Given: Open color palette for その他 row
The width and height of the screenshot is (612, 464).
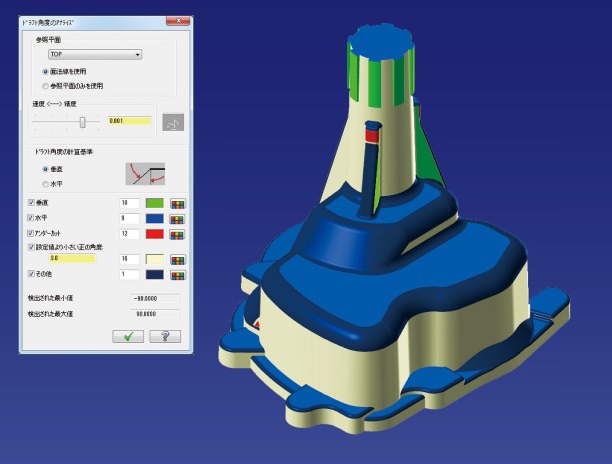Looking at the screenshot, I should pos(179,274).
